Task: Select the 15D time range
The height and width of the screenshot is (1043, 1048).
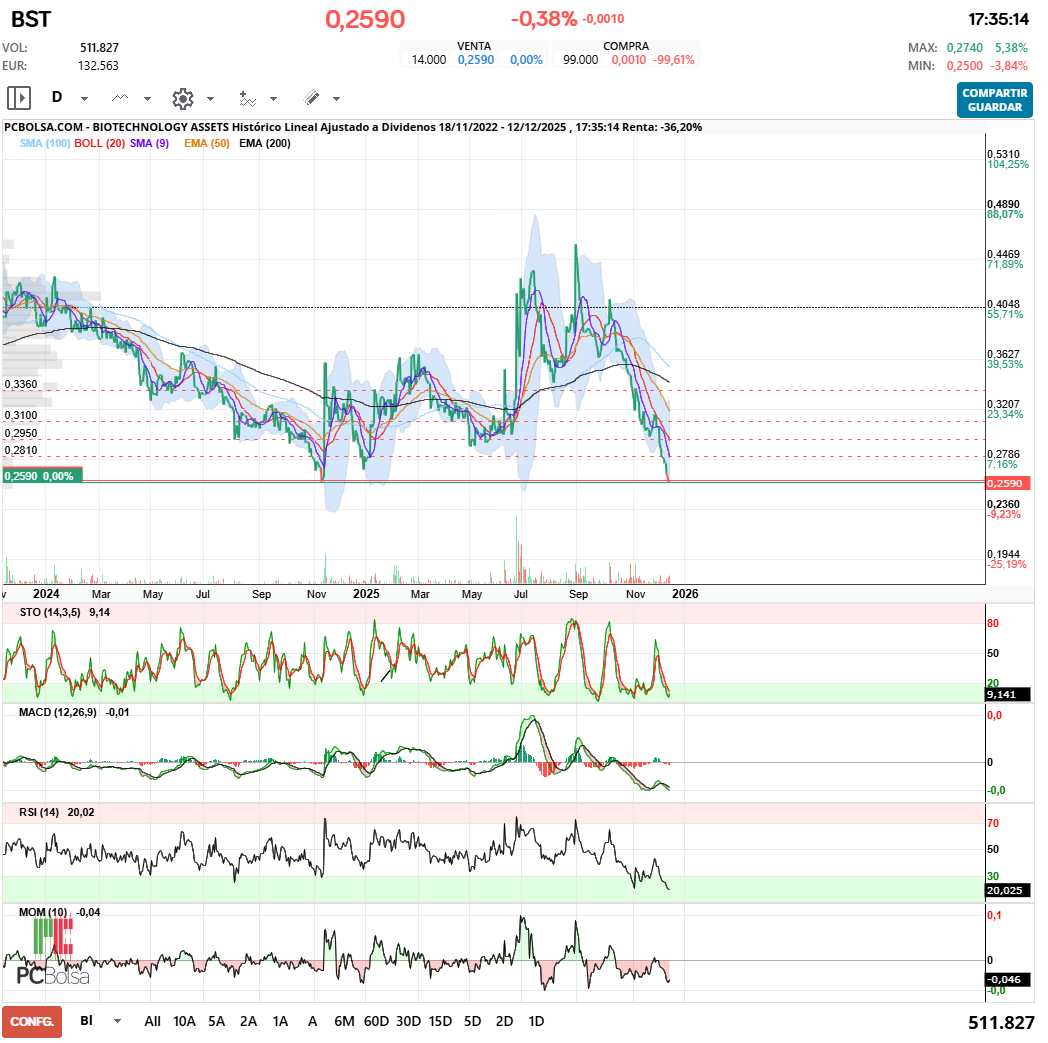Action: [x=440, y=1021]
